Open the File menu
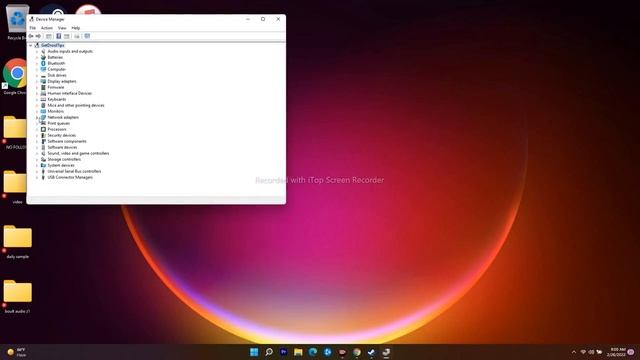This screenshot has width=640, height=360. click(33, 28)
